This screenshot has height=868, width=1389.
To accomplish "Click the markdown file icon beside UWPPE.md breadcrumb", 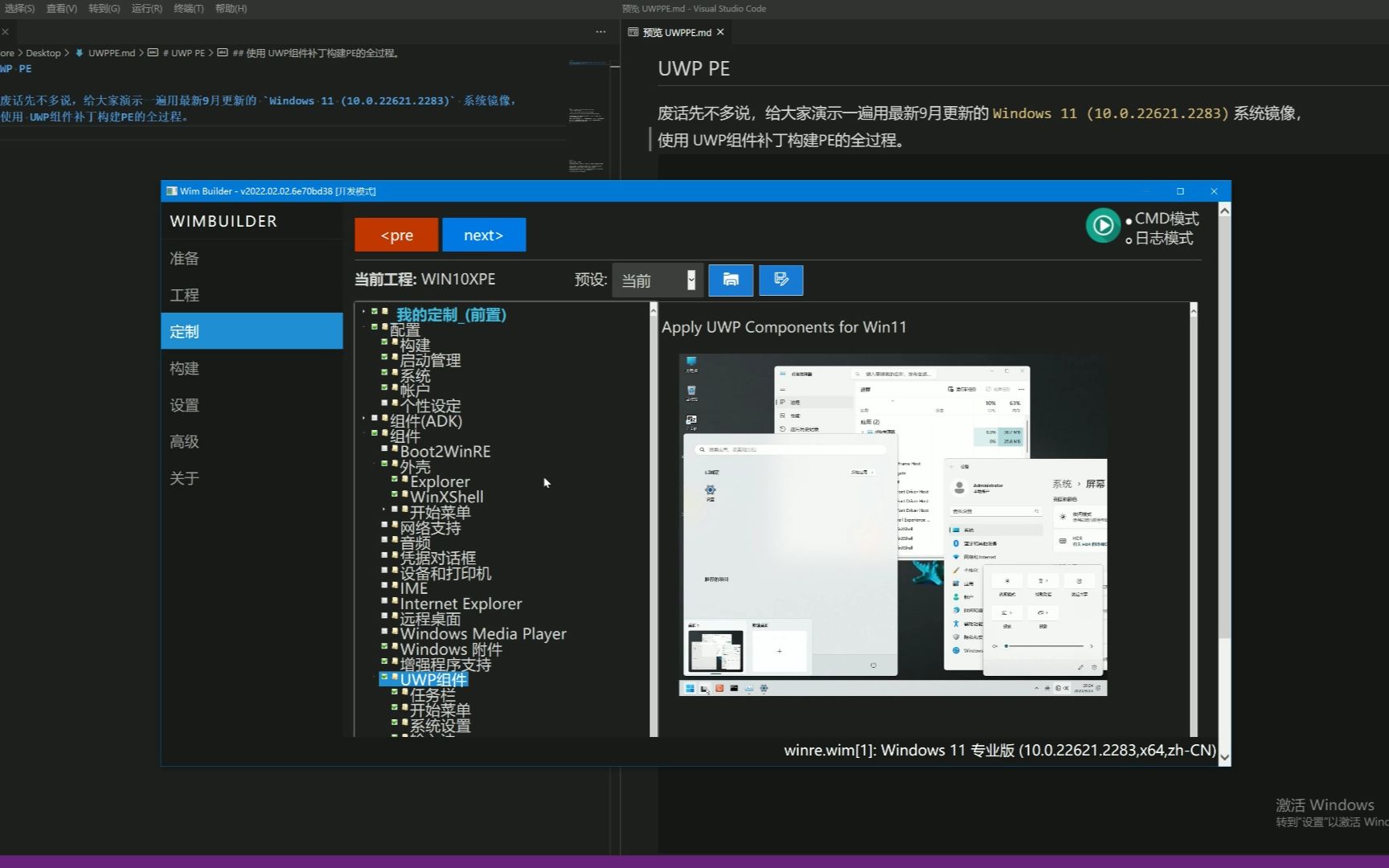I will pos(80,53).
